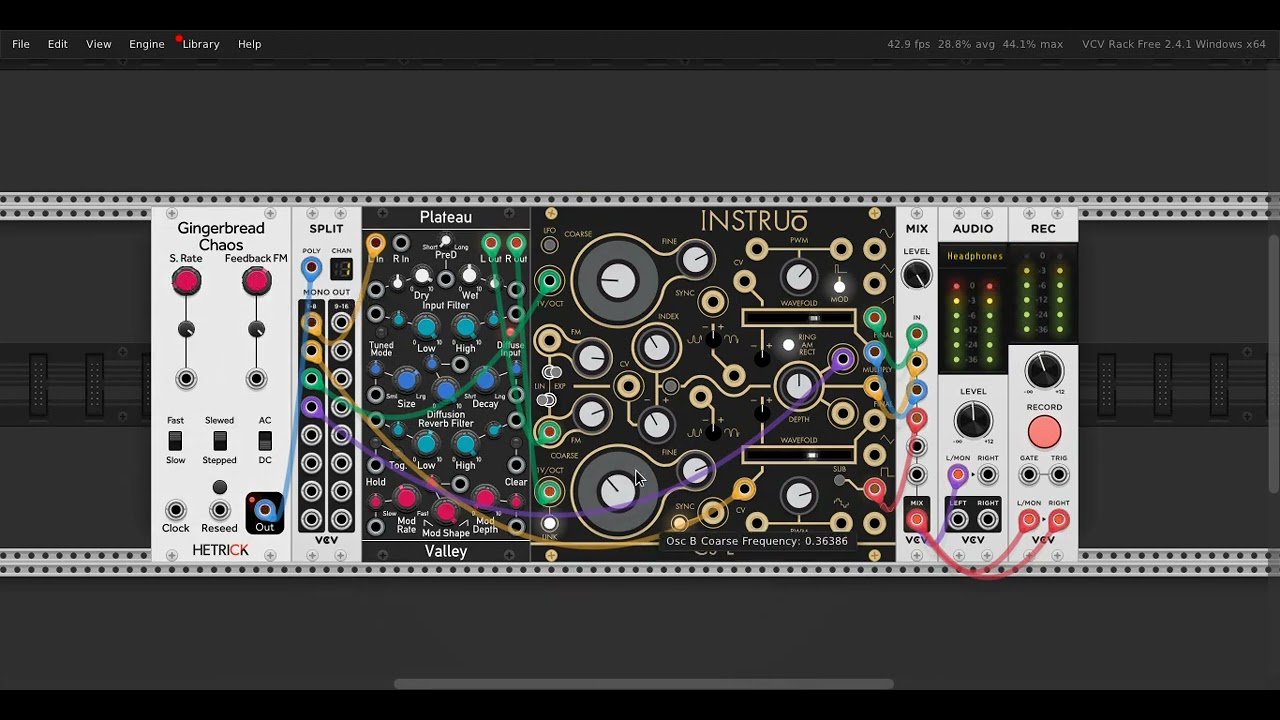The width and height of the screenshot is (1280, 720).
Task: Click Plateau Mod Rate knob
Action: (406, 497)
